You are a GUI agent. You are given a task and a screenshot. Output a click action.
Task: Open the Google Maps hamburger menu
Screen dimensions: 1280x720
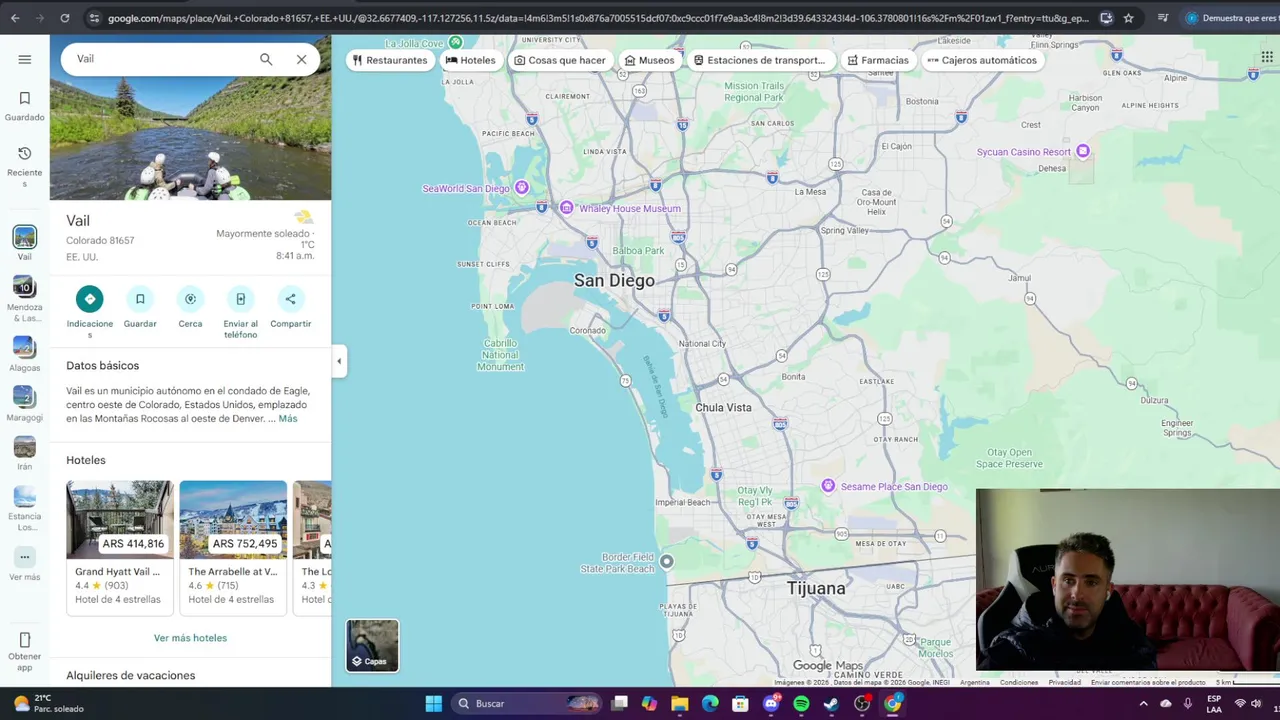[24, 59]
